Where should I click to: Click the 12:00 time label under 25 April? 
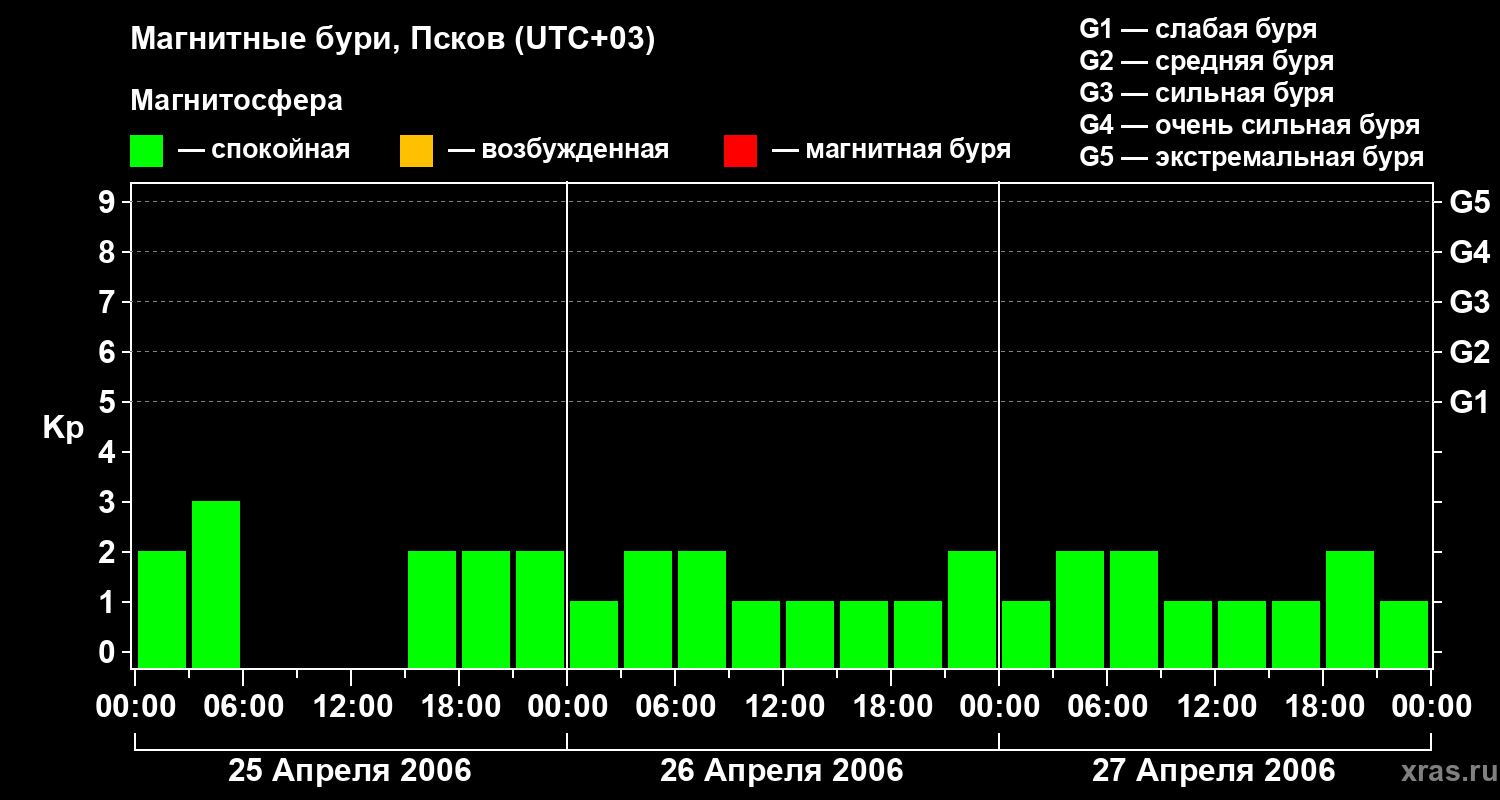[x=351, y=707]
